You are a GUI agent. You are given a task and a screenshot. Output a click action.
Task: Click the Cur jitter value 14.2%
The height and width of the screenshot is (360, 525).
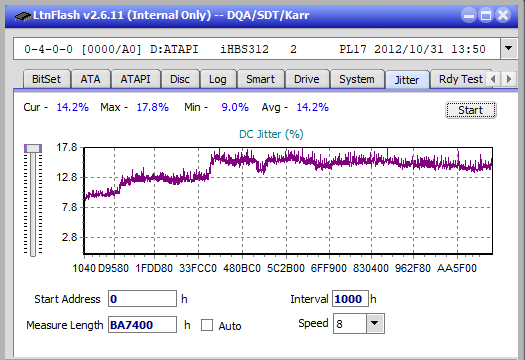pyautogui.click(x=72, y=107)
